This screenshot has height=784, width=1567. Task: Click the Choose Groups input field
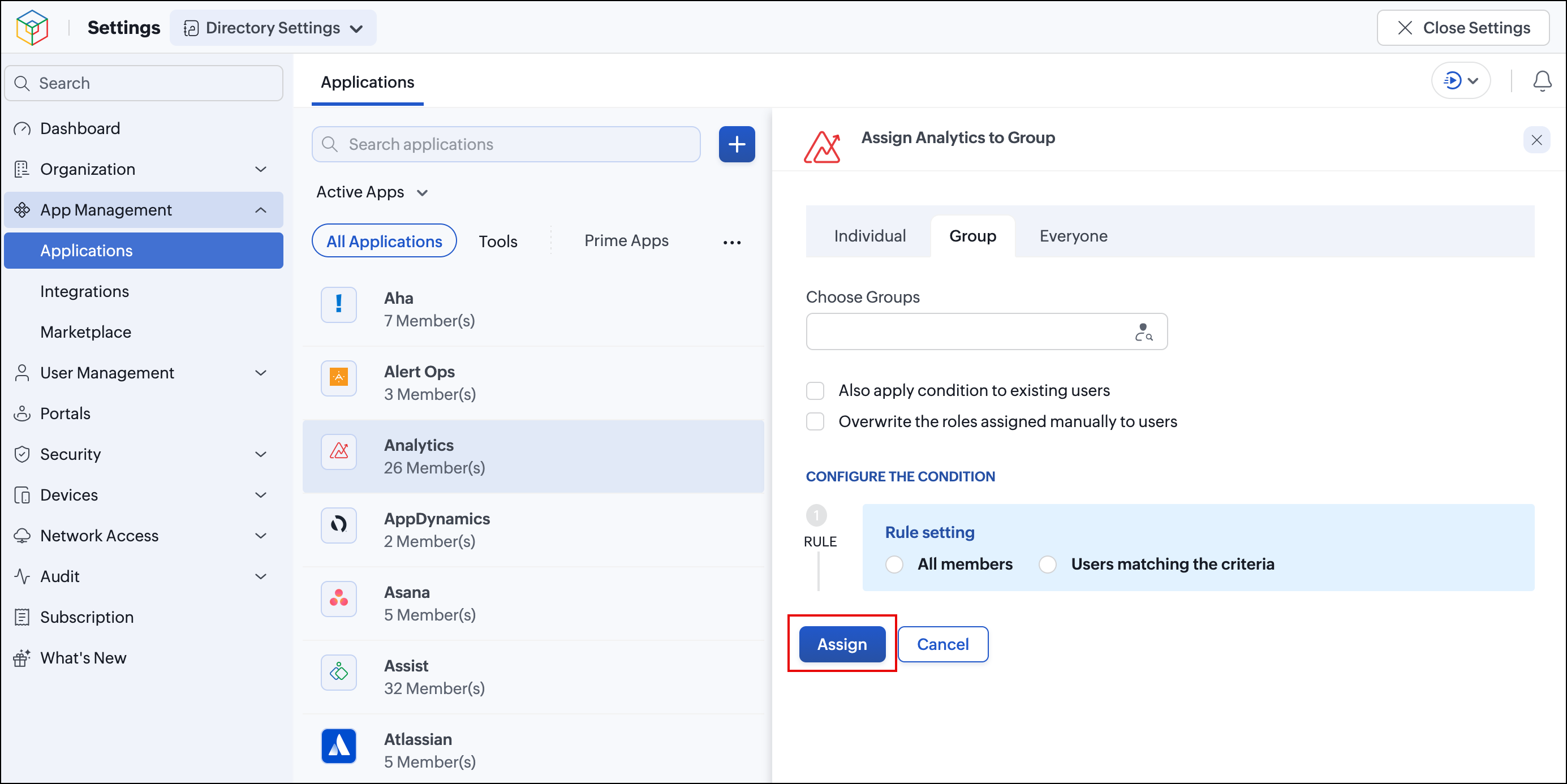point(987,331)
